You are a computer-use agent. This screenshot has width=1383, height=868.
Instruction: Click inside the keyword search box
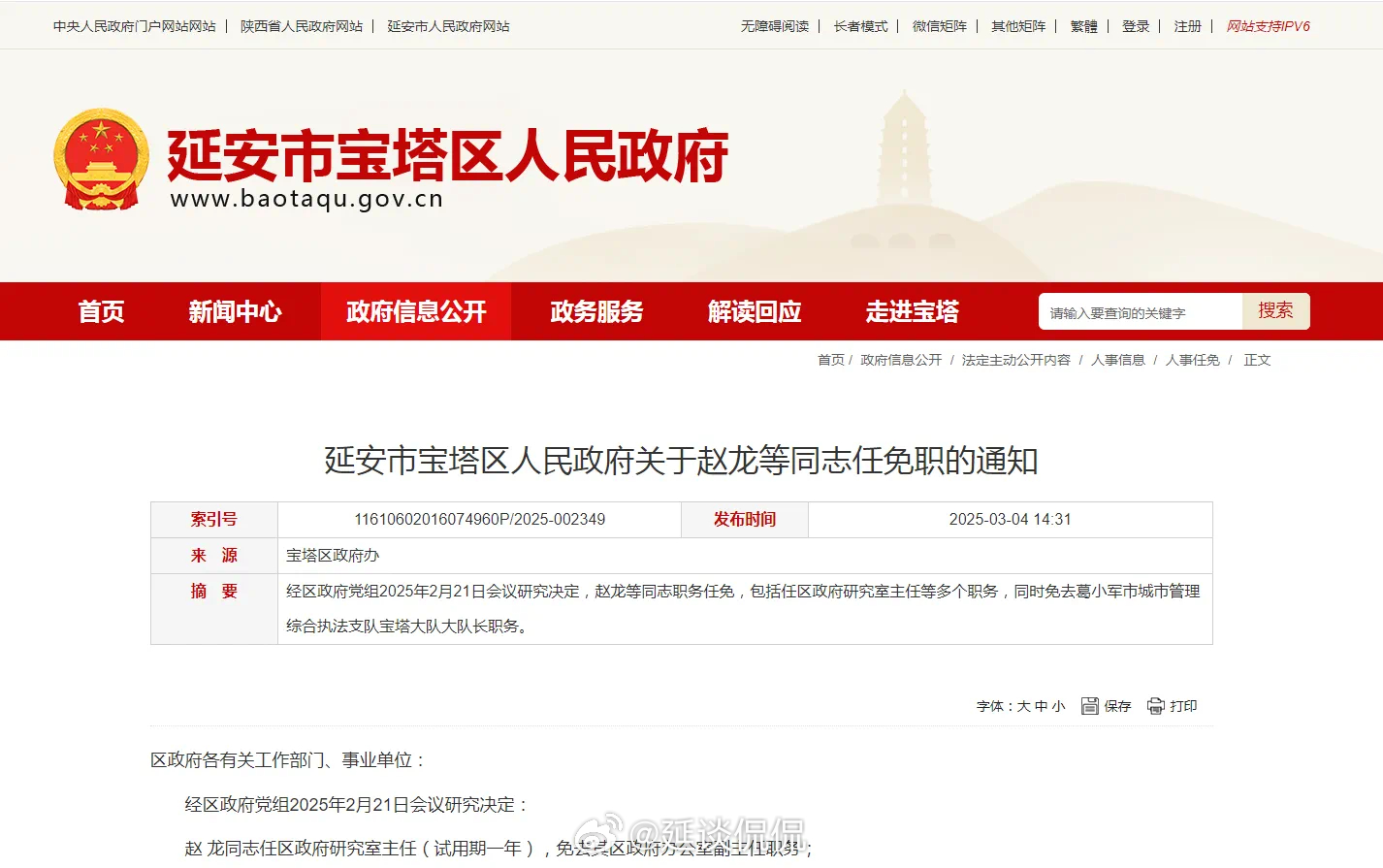pyautogui.click(x=1135, y=311)
